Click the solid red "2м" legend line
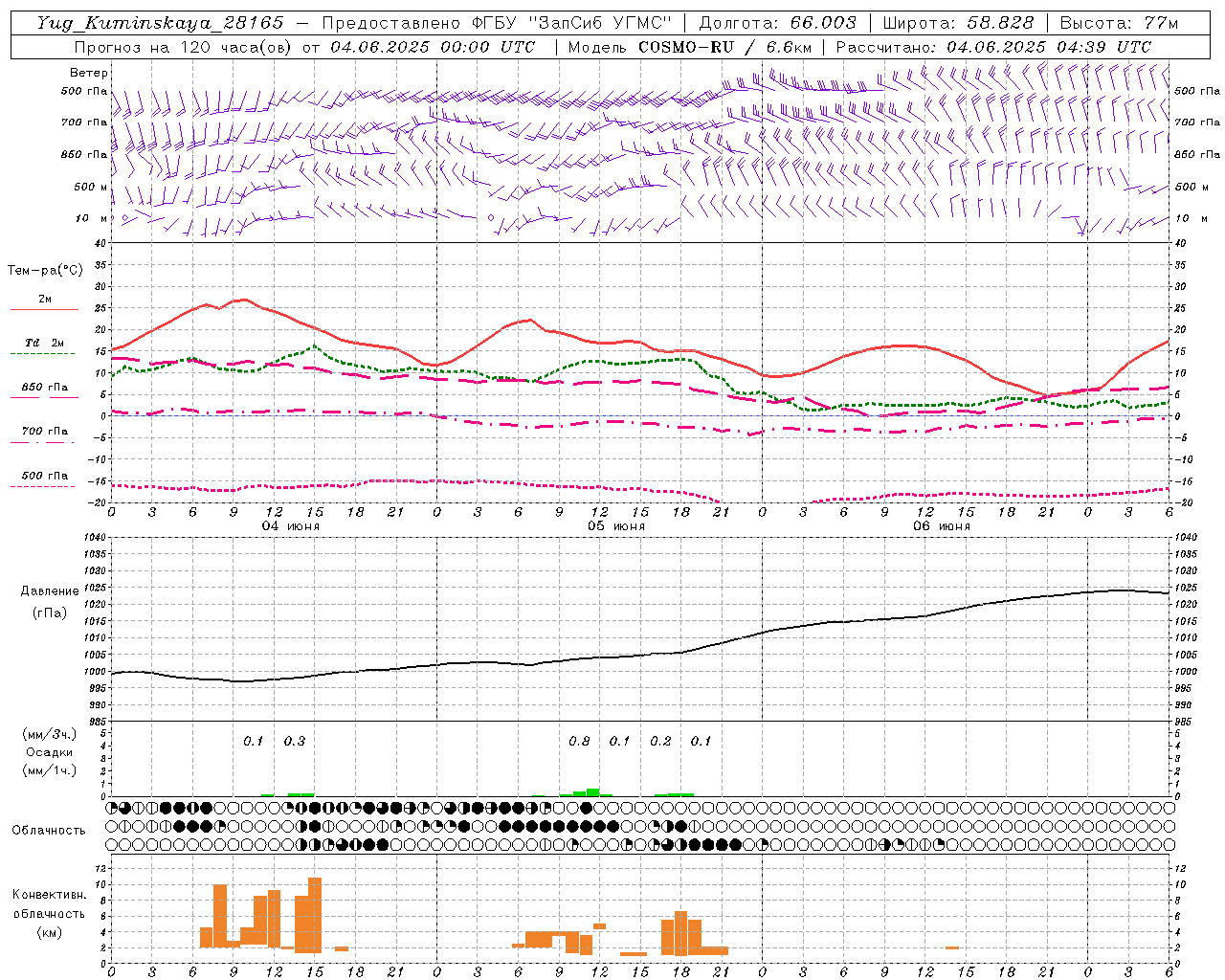The height and width of the screenshot is (980, 1225). pyautogui.click(x=44, y=309)
